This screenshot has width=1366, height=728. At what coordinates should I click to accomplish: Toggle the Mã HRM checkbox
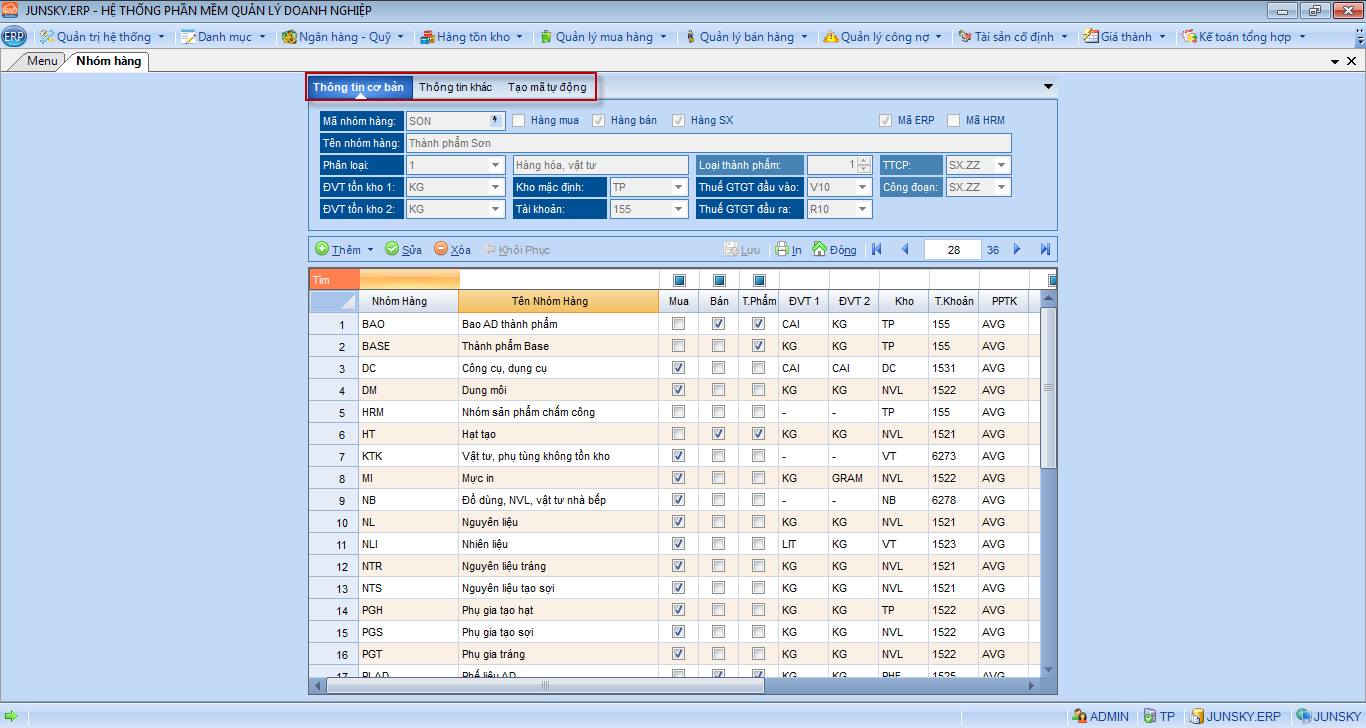point(953,121)
